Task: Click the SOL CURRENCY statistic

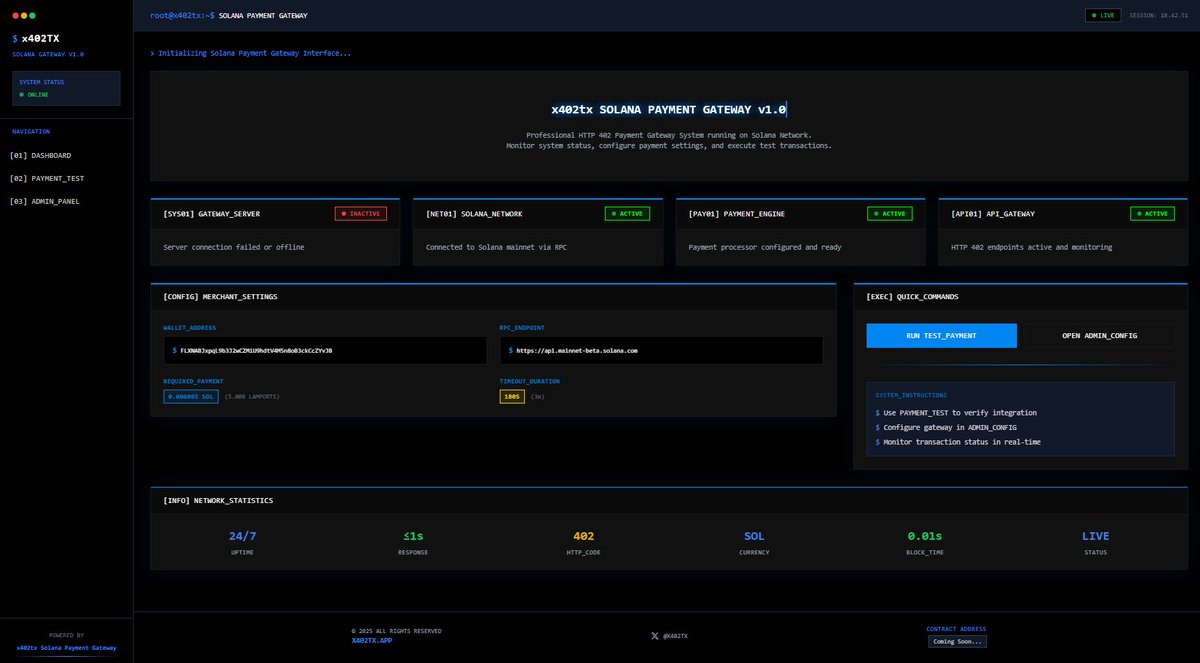Action: point(754,543)
